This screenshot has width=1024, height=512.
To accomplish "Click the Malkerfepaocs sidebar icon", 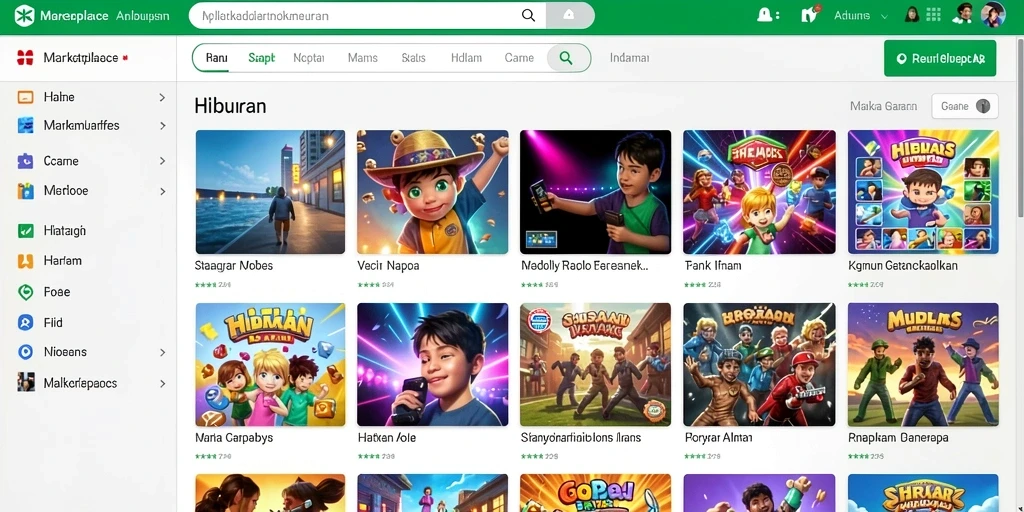I will point(25,382).
